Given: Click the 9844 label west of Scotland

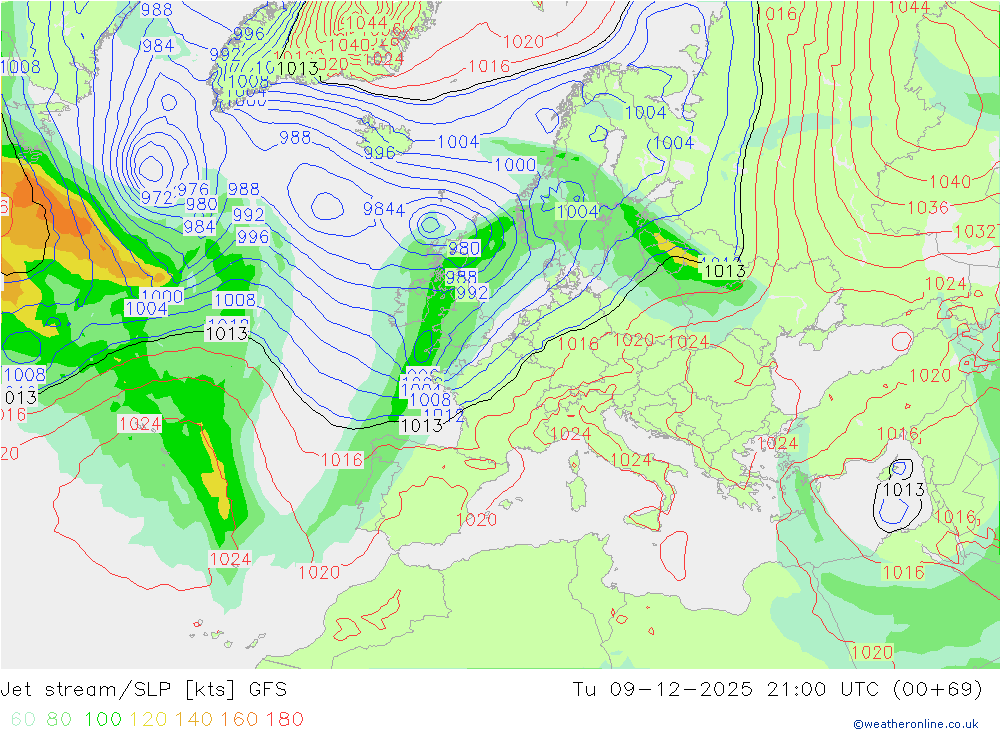Looking at the screenshot, I should [x=384, y=209].
